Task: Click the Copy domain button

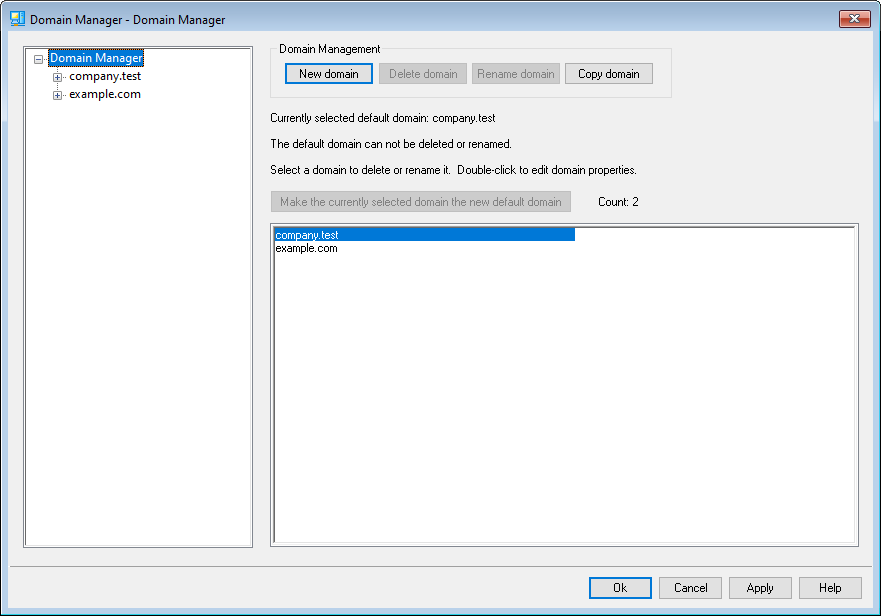Action: [x=608, y=74]
